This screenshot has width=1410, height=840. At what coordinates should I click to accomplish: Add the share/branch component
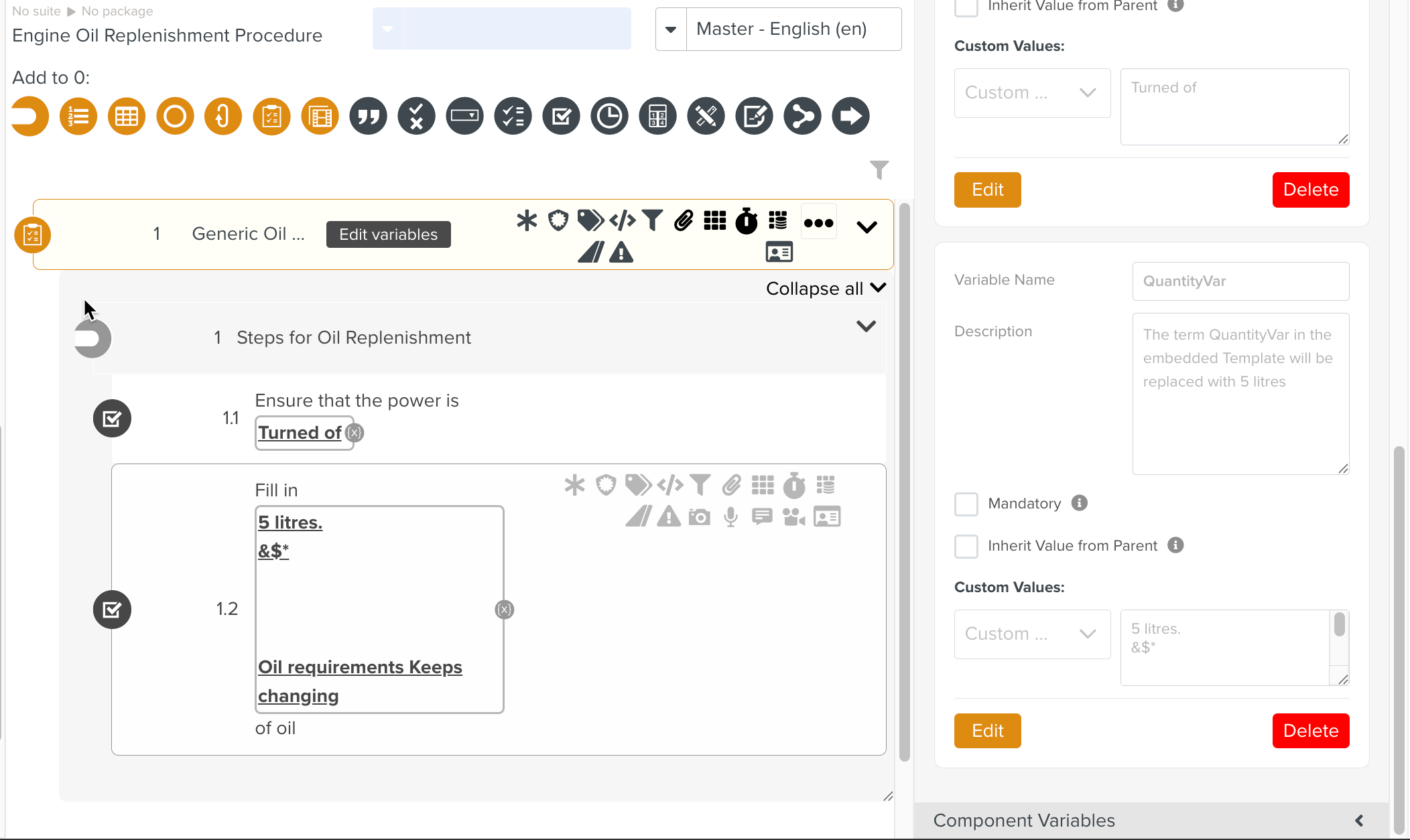tap(802, 117)
